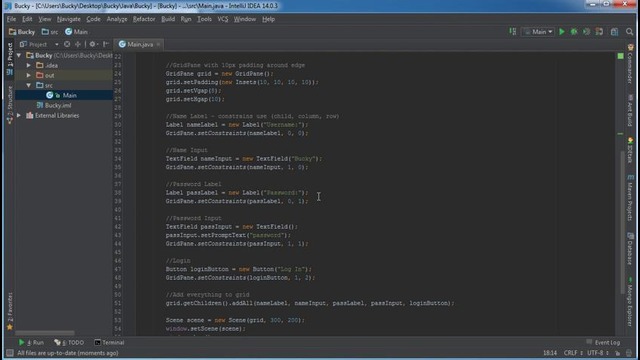Viewport: 640px width, 360px height.
Task: Open the Window menu
Action: click(x=244, y=19)
